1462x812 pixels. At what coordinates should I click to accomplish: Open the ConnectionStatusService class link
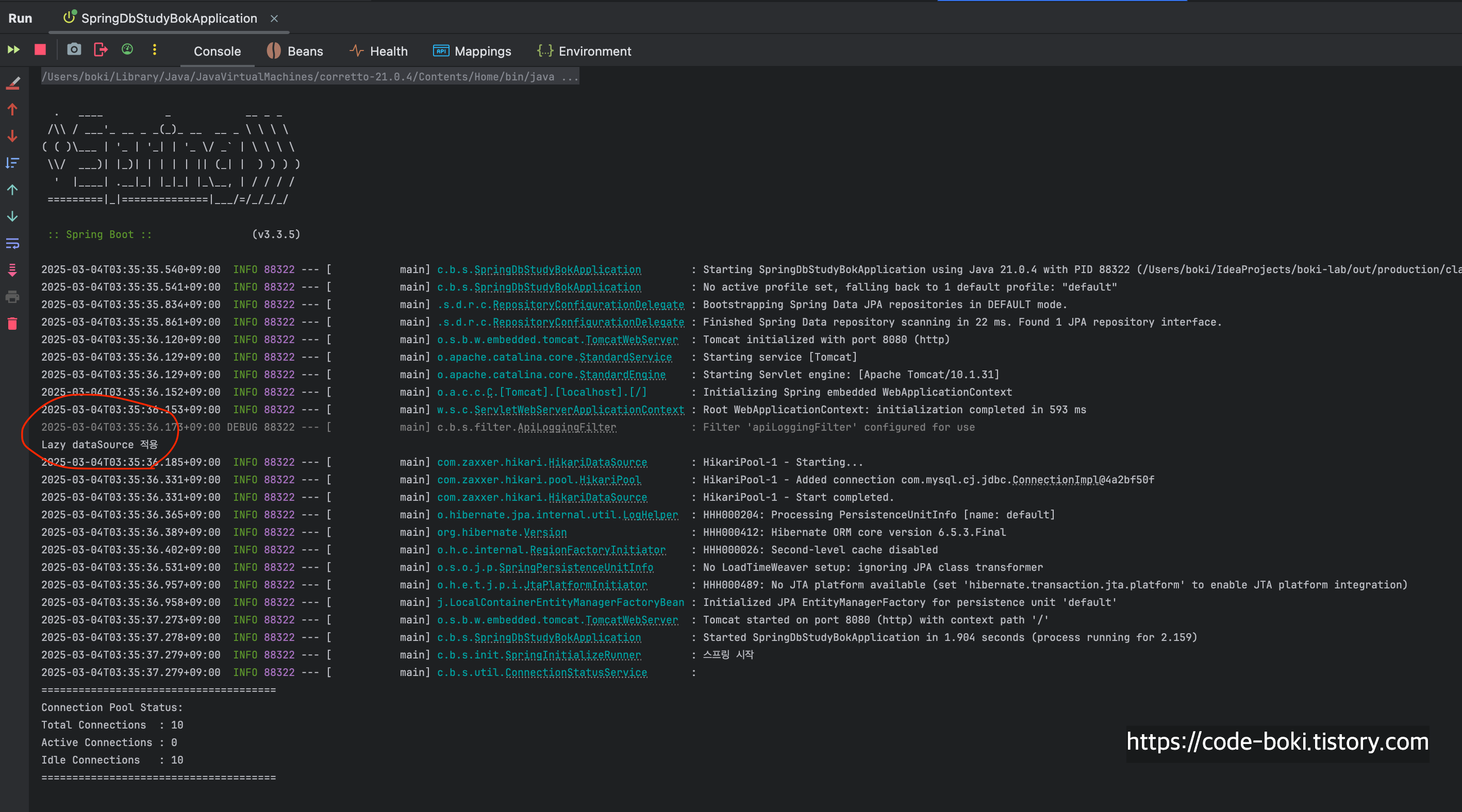[x=575, y=672]
